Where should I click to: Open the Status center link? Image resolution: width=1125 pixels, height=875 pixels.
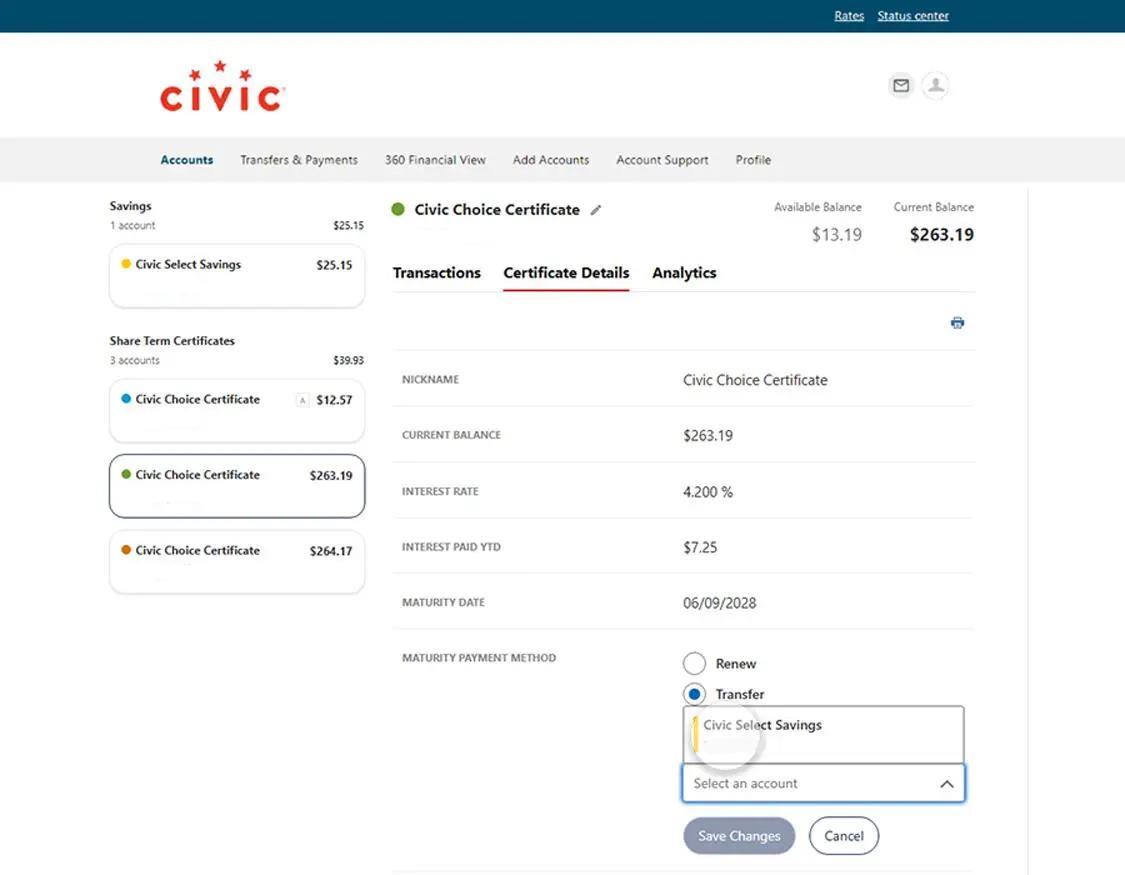tap(912, 15)
